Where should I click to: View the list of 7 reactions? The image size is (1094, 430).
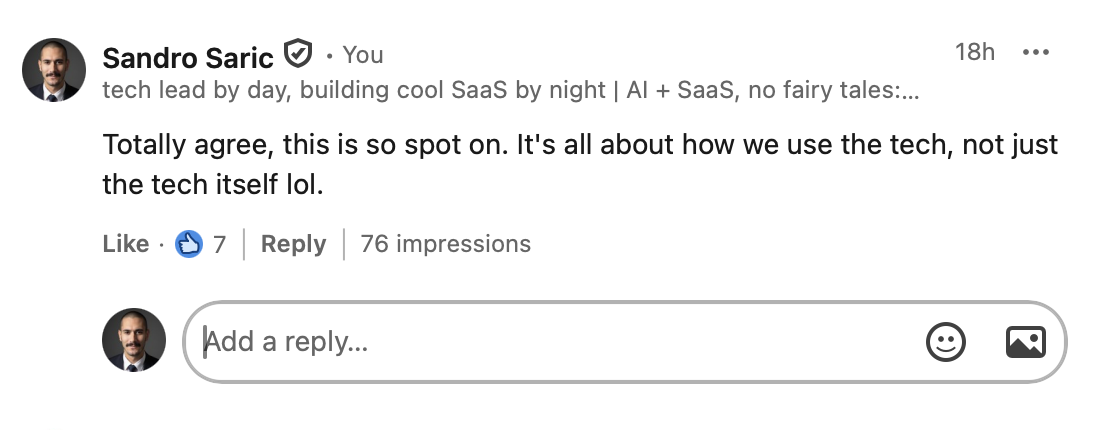point(219,243)
